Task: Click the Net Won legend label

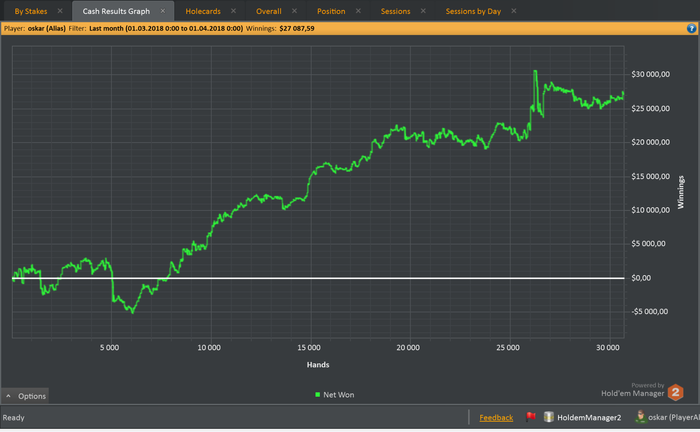Action: [339, 395]
